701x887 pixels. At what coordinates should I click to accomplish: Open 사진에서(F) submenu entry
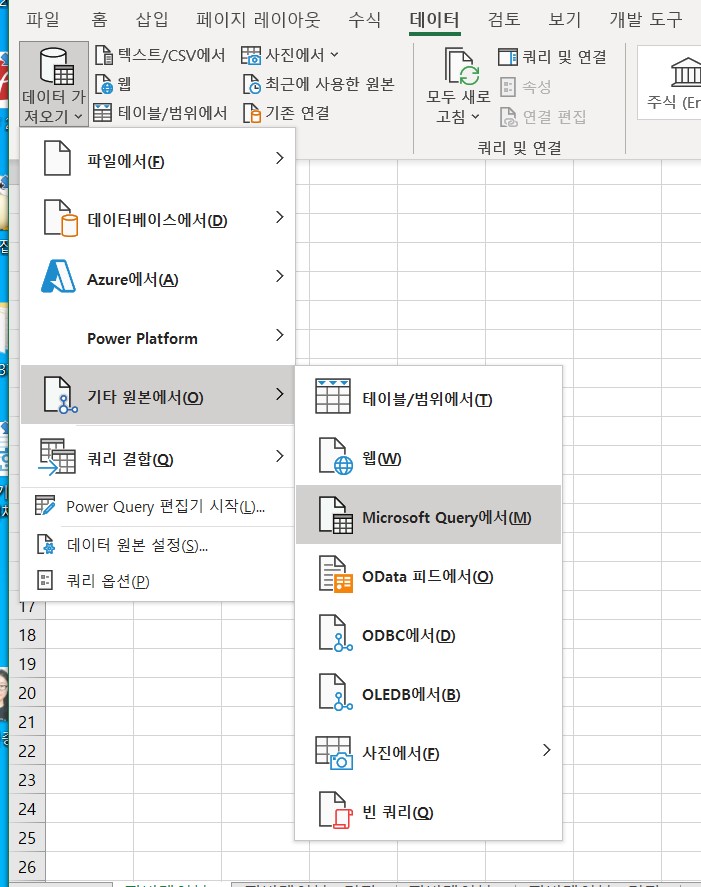429,752
